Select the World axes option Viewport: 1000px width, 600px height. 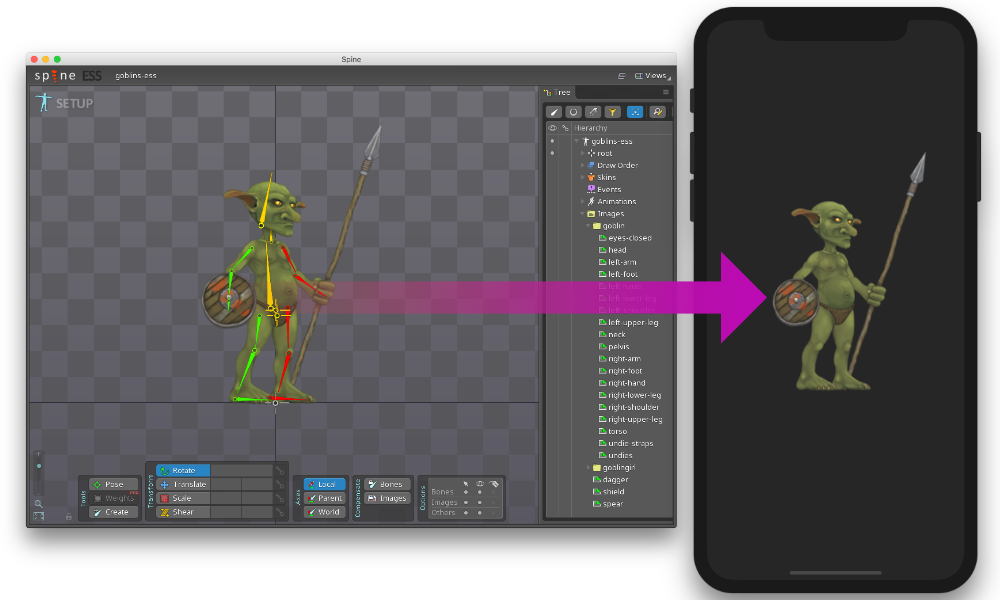325,512
